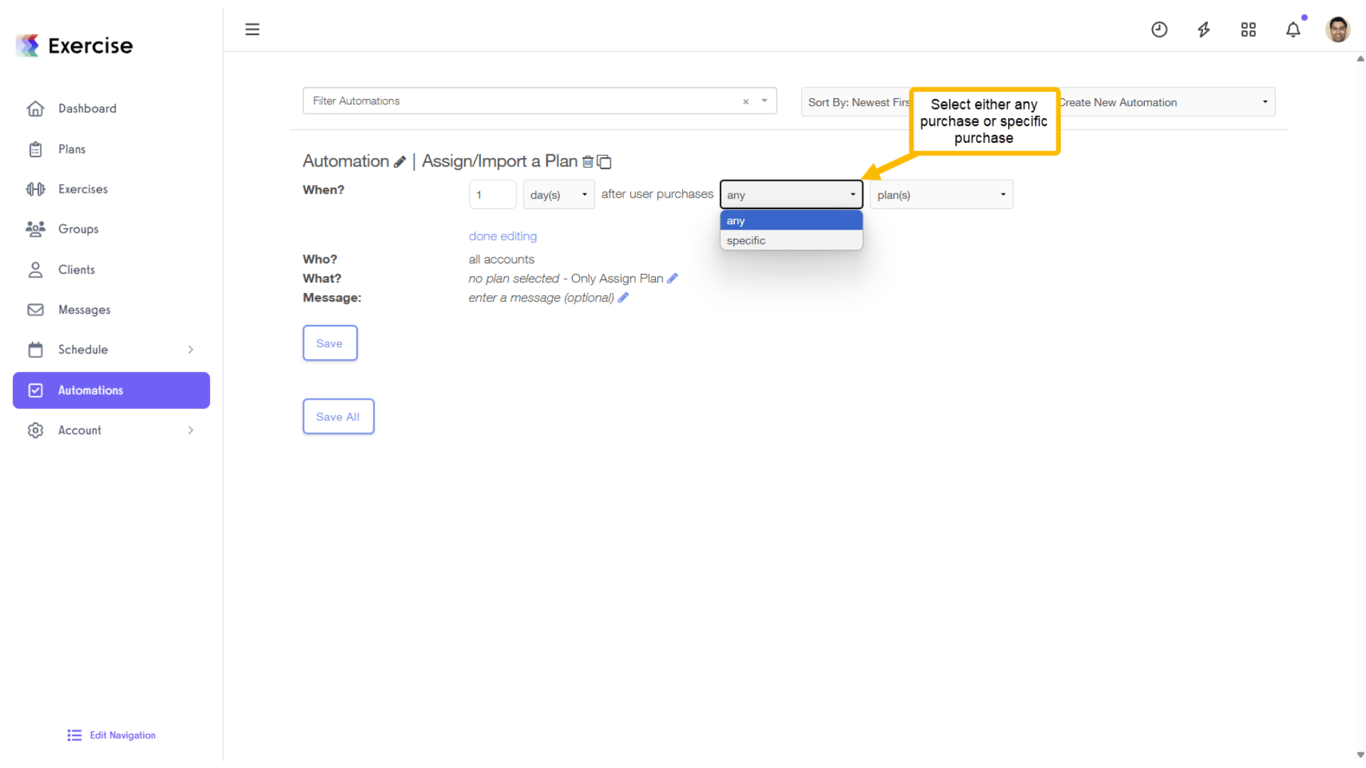1366x768 pixels.
Task: Expand the Schedule menu
Action: 83,349
